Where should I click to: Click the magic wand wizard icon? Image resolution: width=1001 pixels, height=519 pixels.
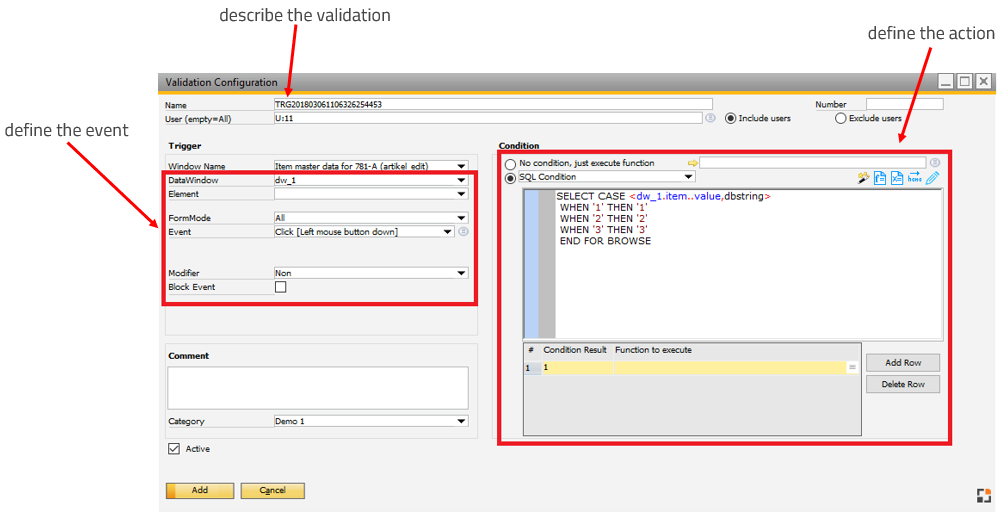(863, 178)
